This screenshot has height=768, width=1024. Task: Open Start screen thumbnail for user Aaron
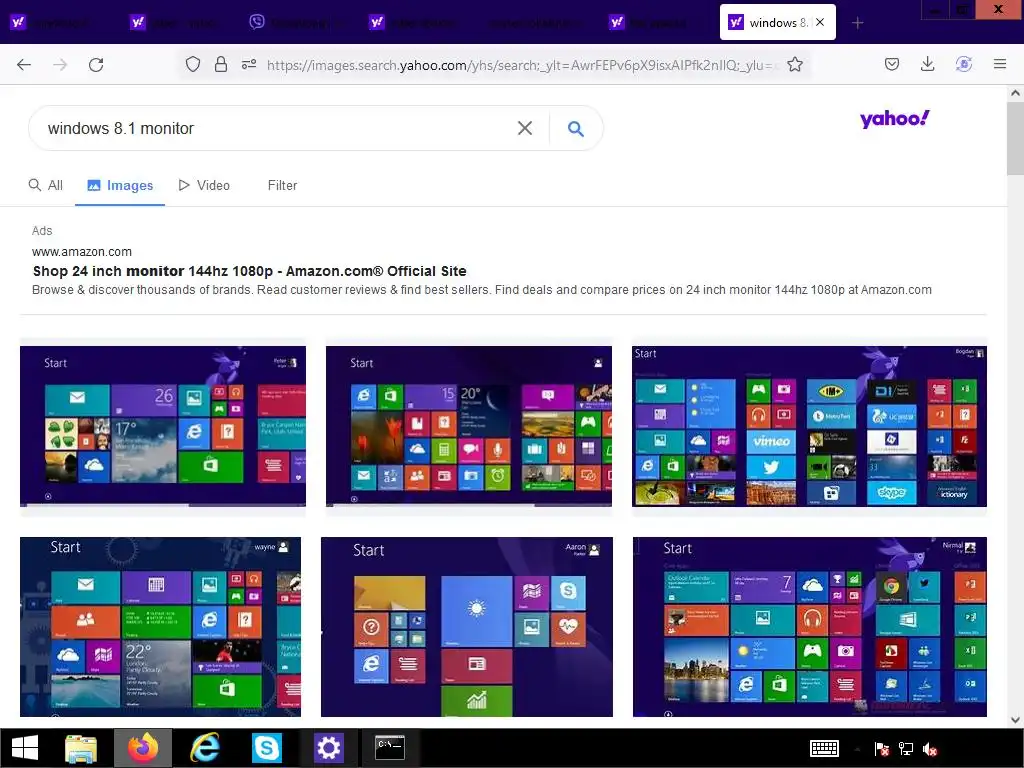tap(467, 627)
